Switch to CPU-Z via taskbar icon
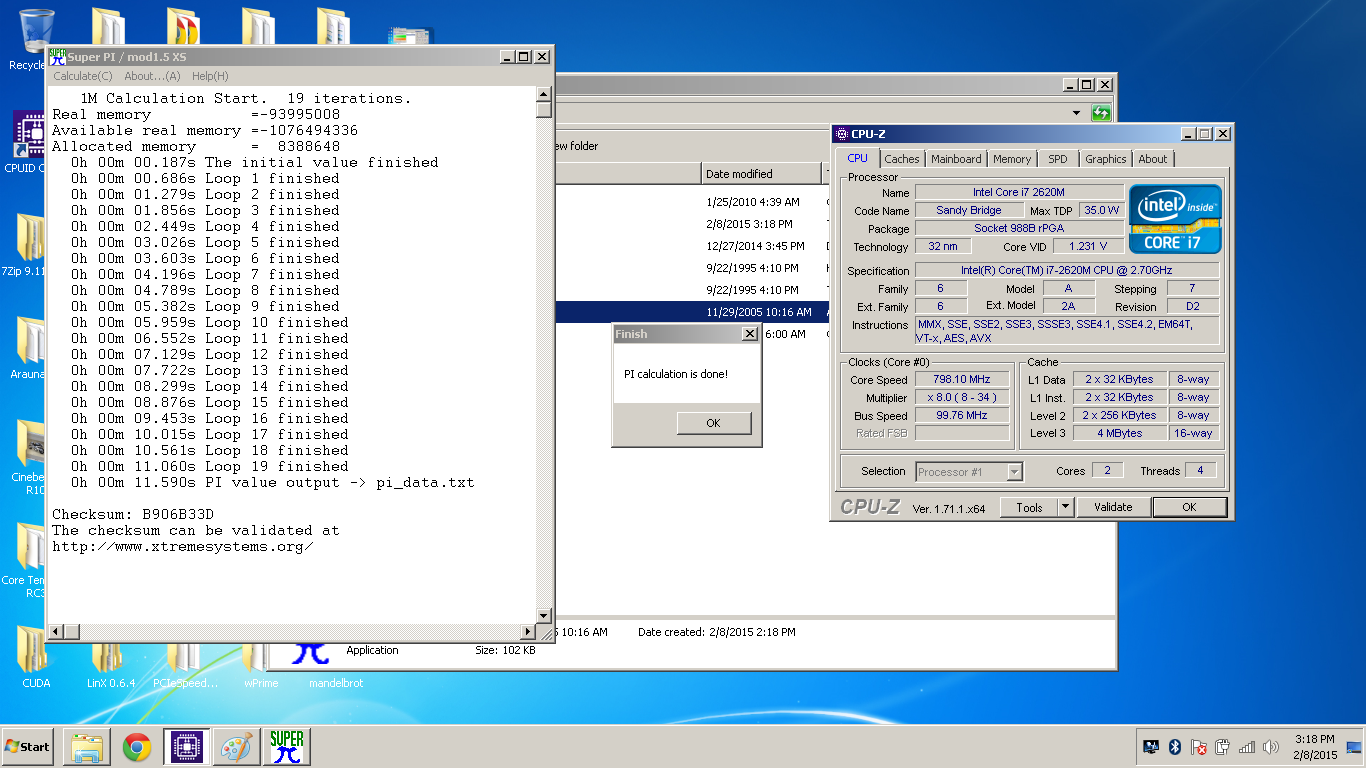Image resolution: width=1366 pixels, height=768 pixels. [187, 747]
